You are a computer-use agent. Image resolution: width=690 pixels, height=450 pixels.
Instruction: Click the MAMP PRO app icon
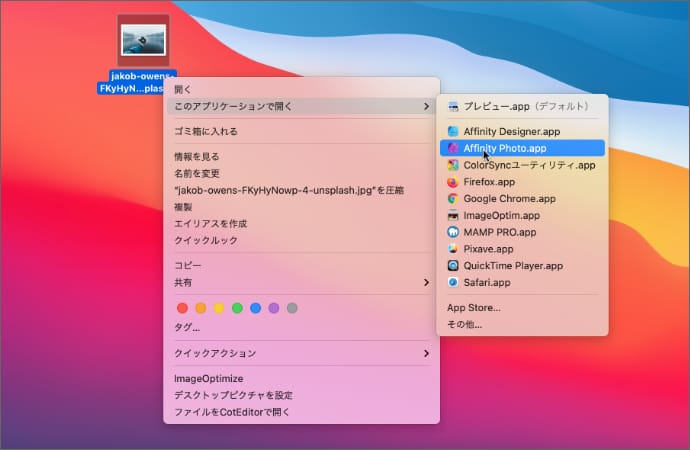click(453, 232)
